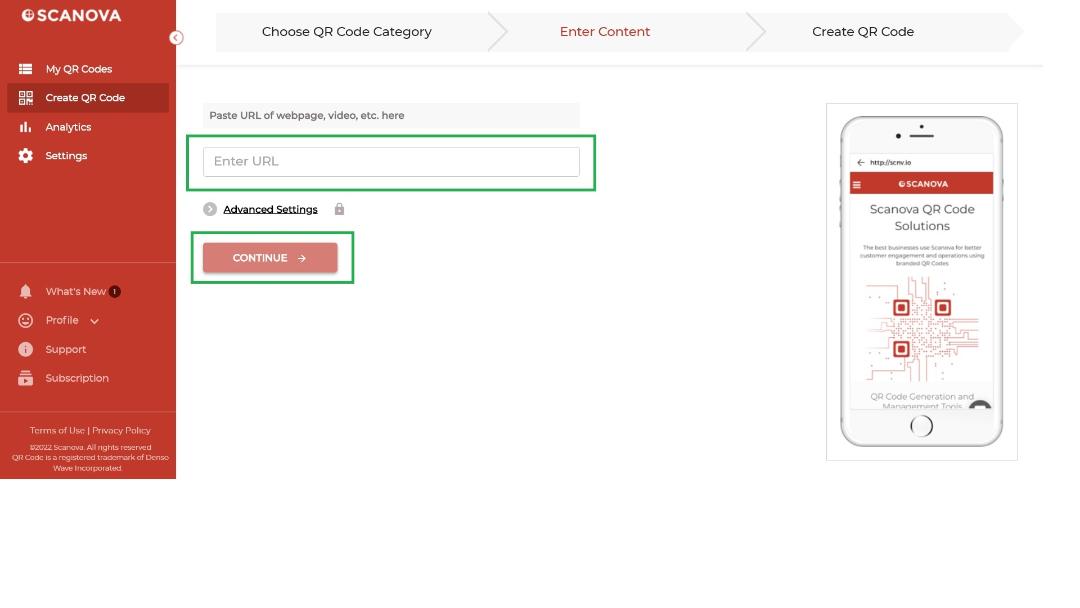This screenshot has width=1080, height=608.
Task: Select the Create QR Code icon
Action: (x=25, y=98)
